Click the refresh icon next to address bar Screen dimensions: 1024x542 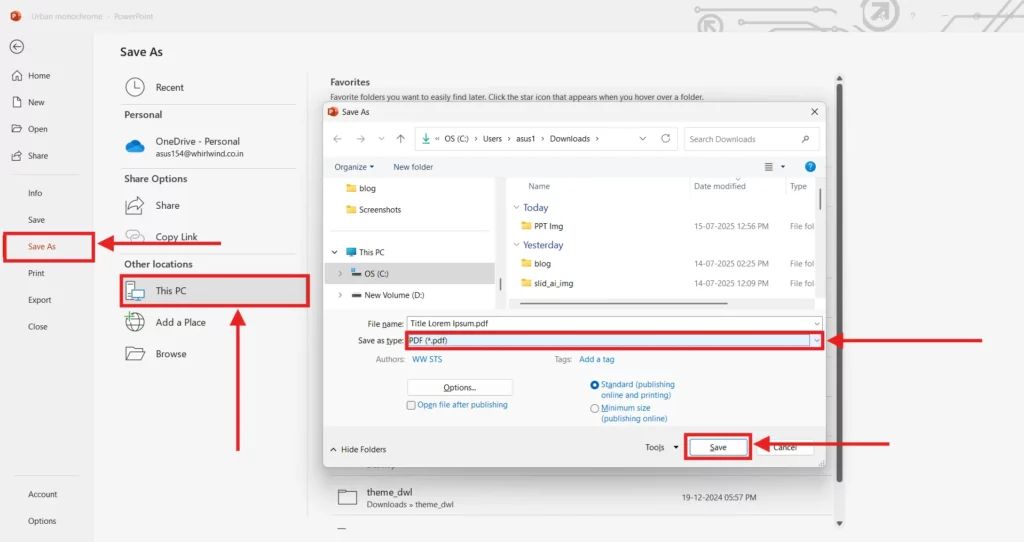click(x=667, y=139)
